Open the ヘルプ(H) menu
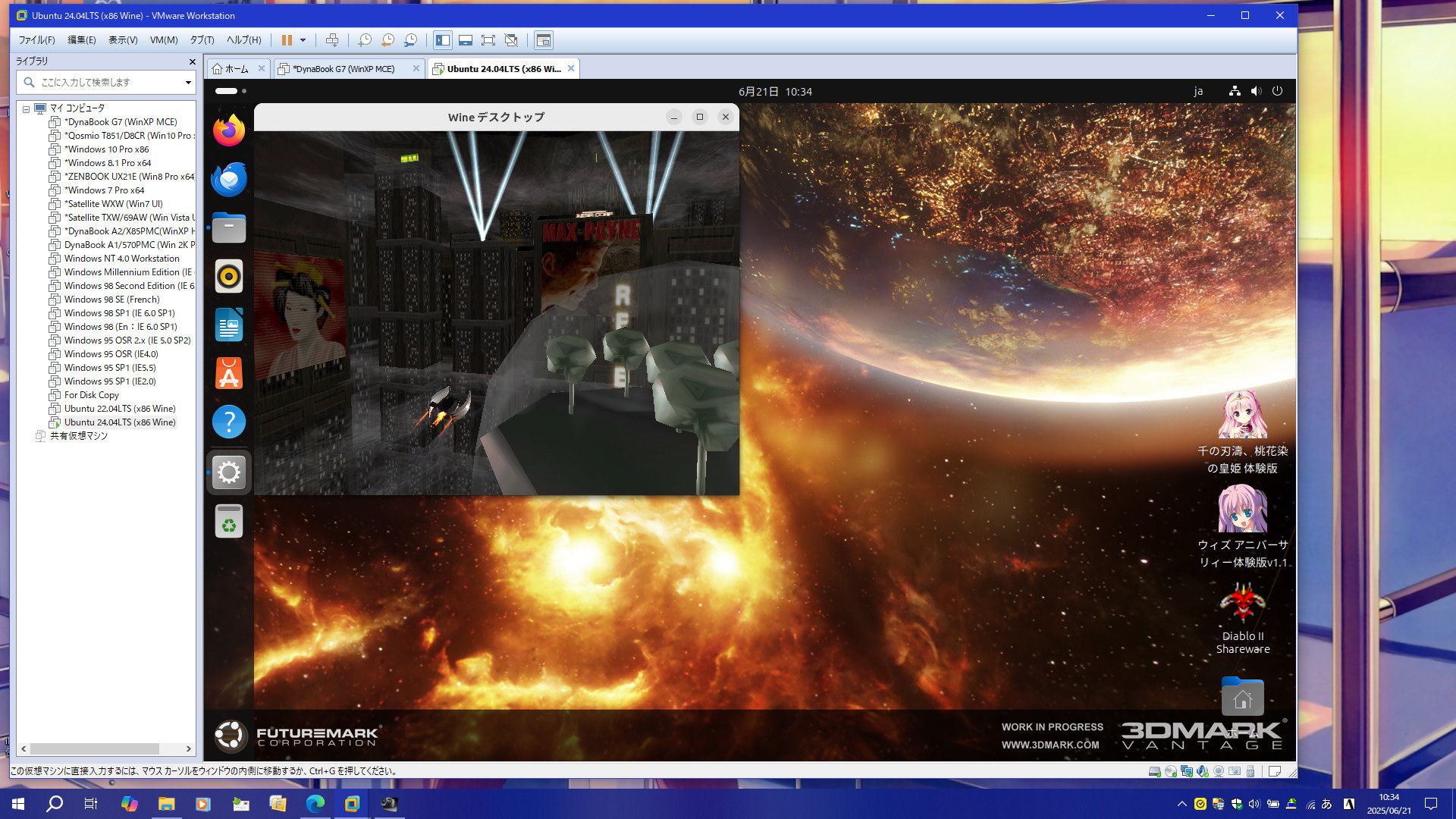Image resolution: width=1456 pixels, height=819 pixels. click(243, 40)
